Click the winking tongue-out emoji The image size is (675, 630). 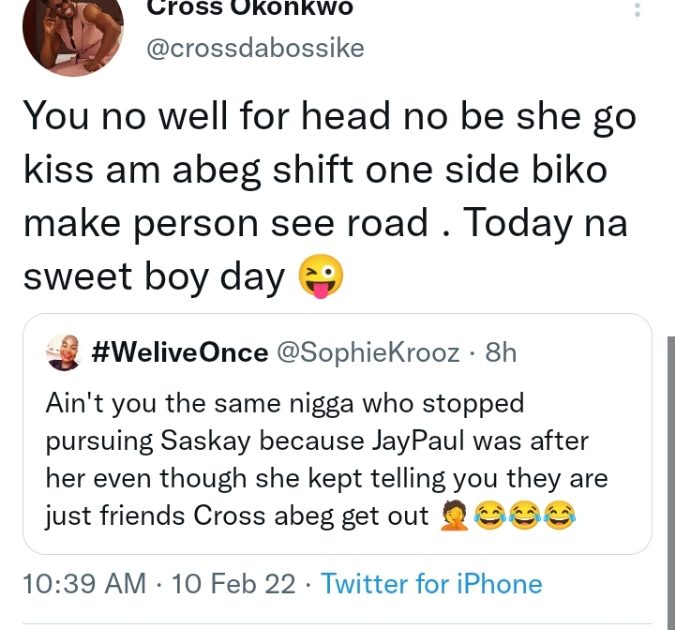322,277
